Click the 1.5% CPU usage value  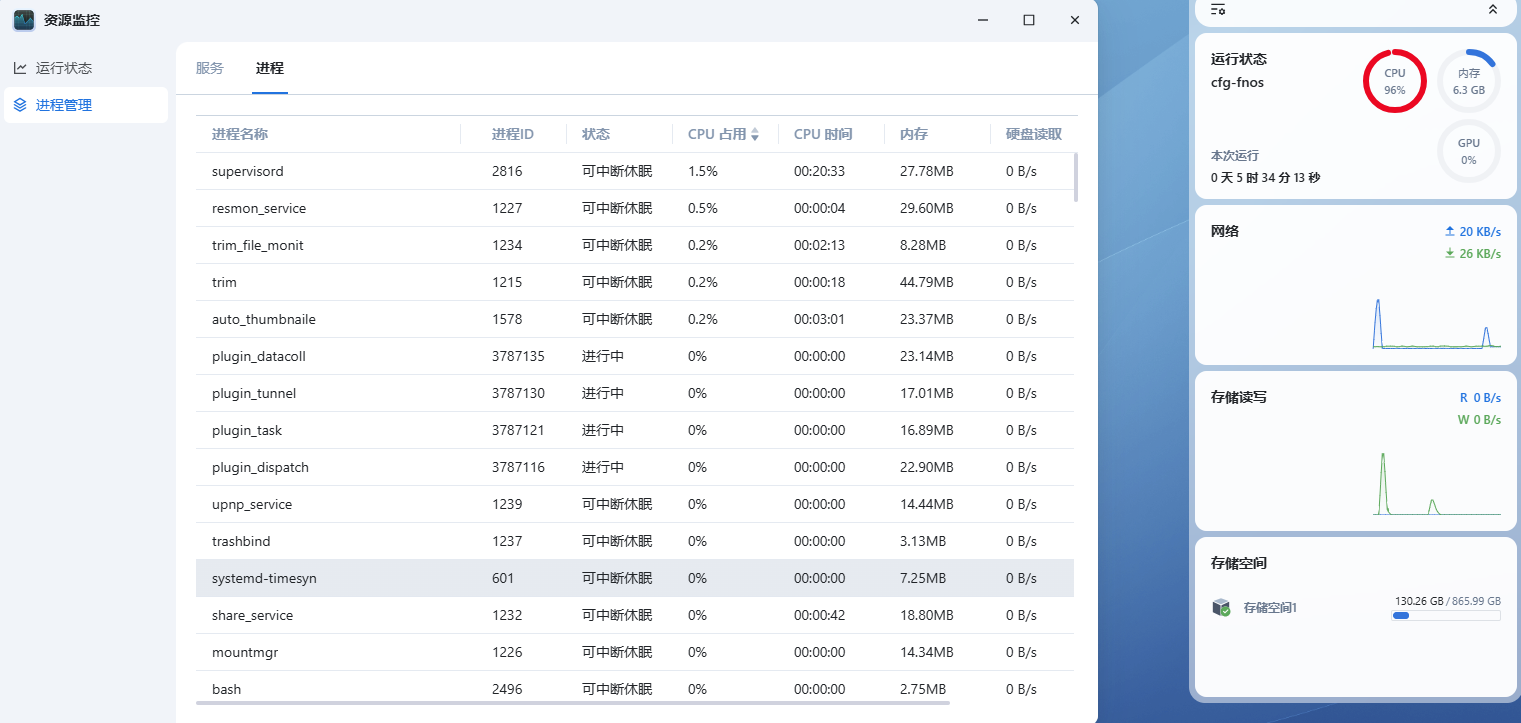pyautogui.click(x=703, y=171)
